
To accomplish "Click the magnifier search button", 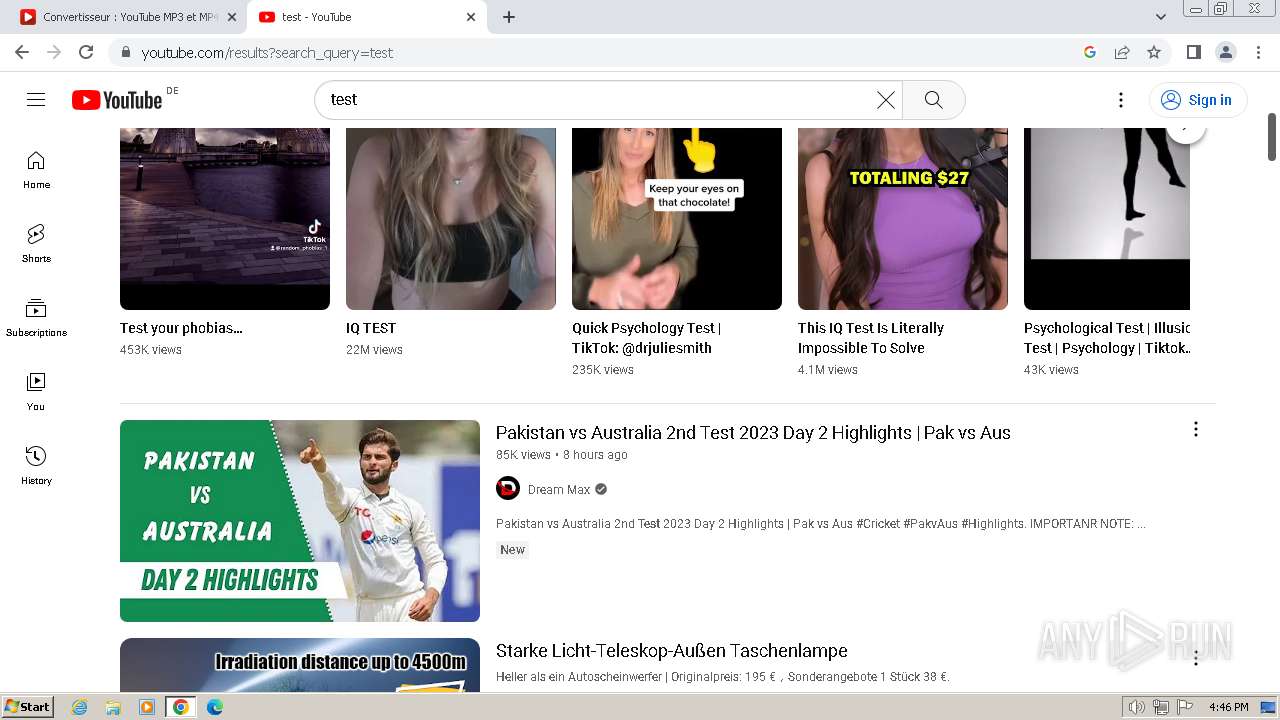I will [934, 100].
